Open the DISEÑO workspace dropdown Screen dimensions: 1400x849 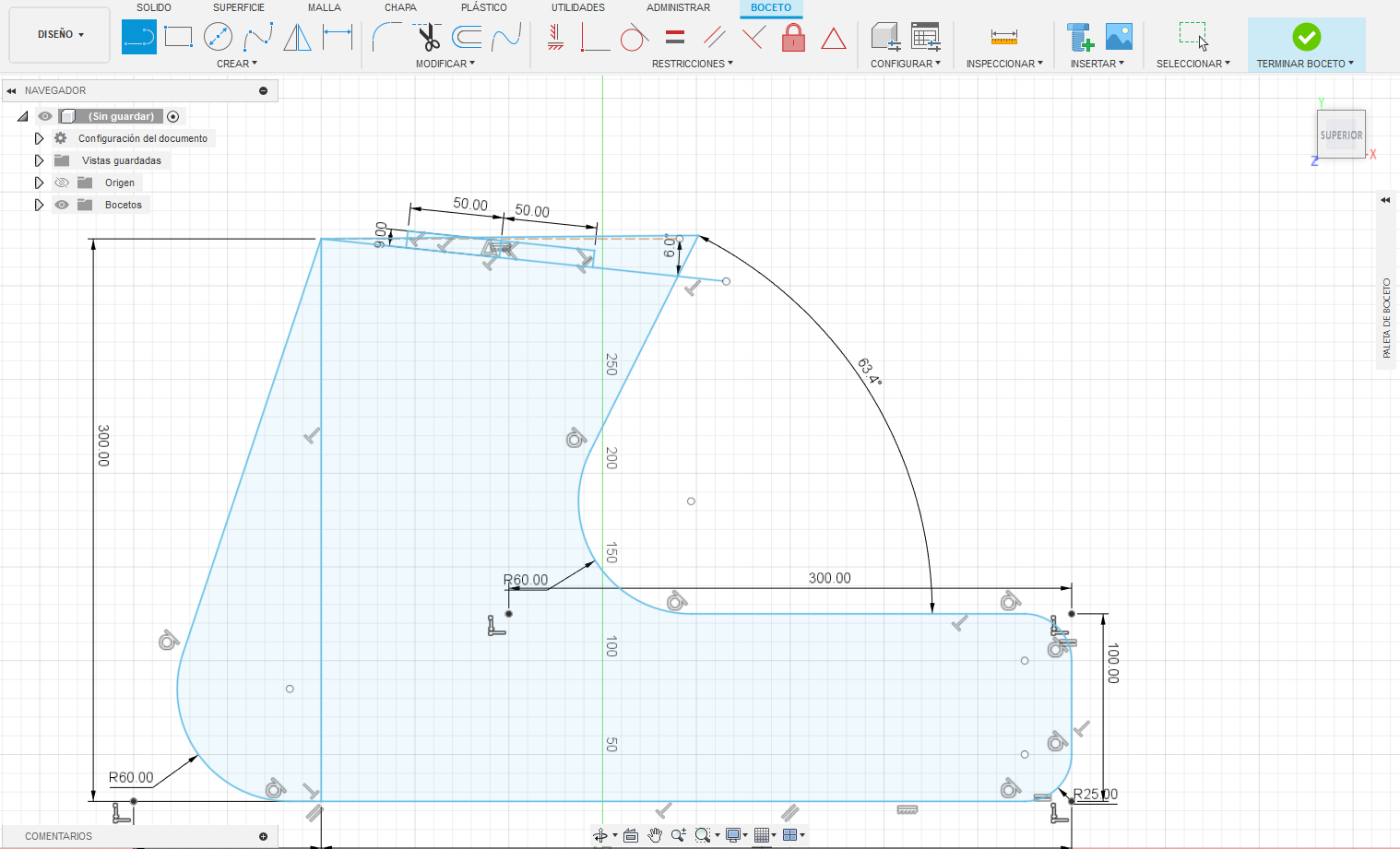[x=60, y=35]
